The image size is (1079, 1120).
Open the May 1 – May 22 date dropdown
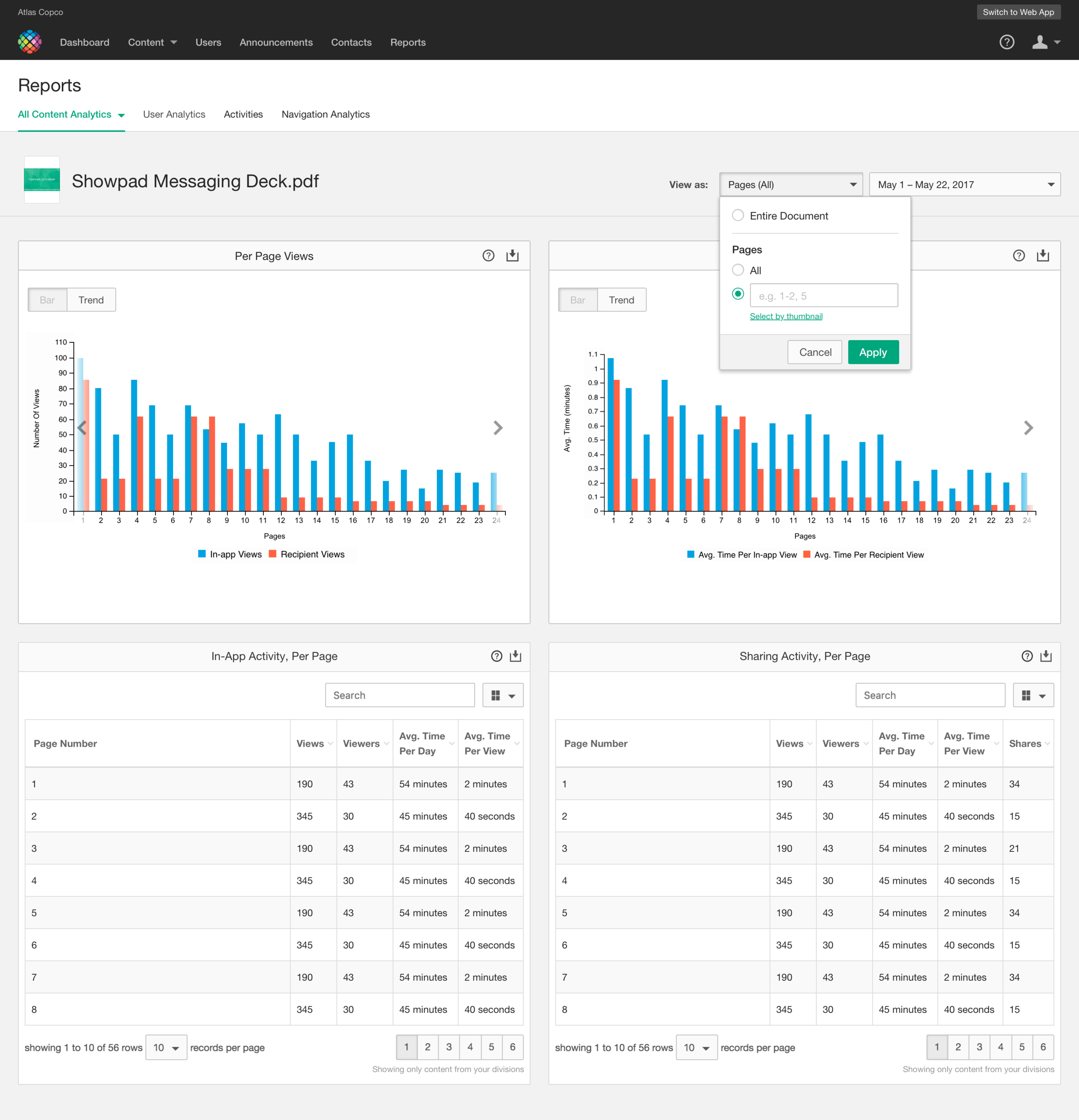[x=964, y=185]
